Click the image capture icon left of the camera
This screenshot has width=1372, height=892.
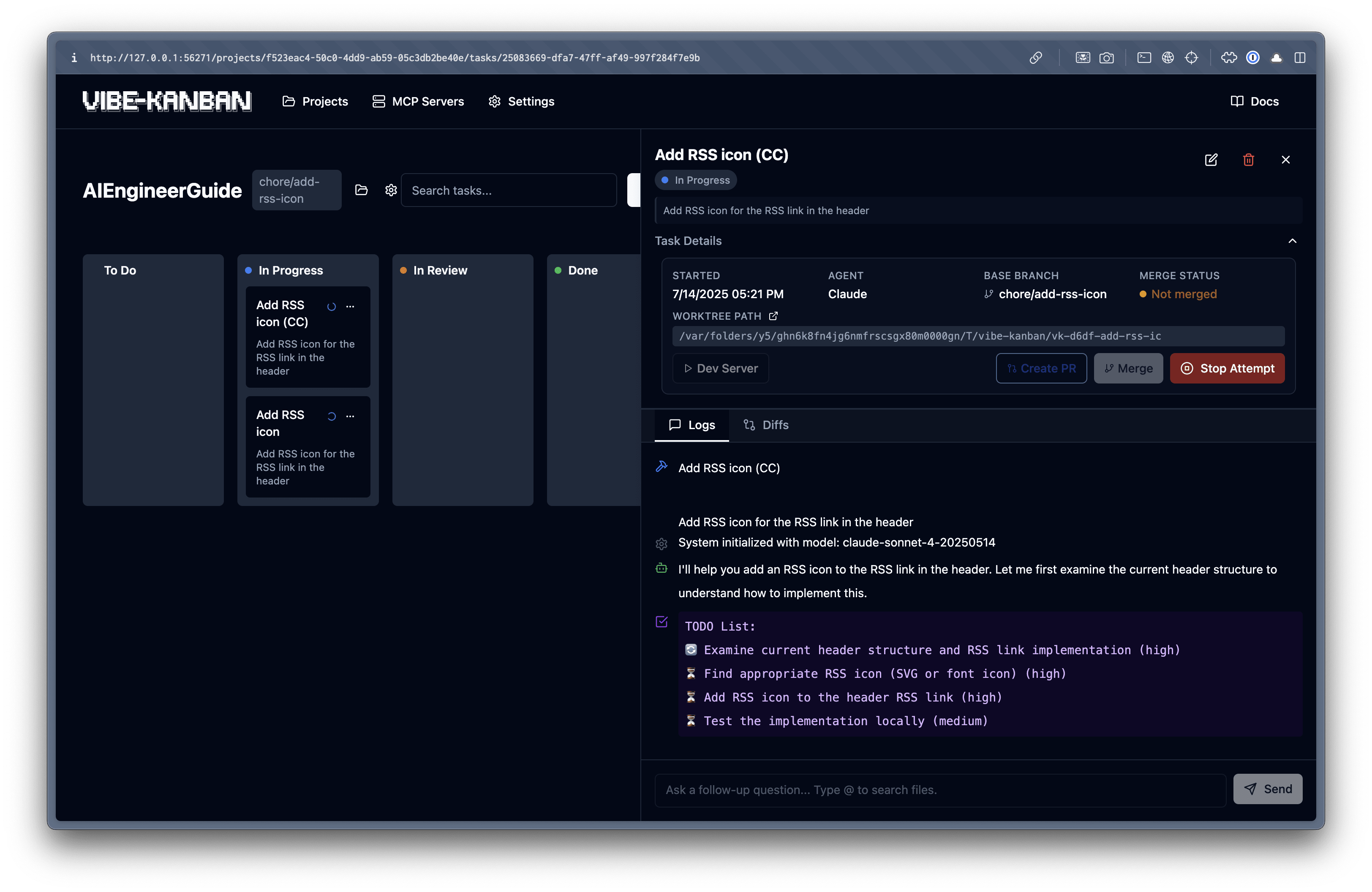coord(1083,57)
